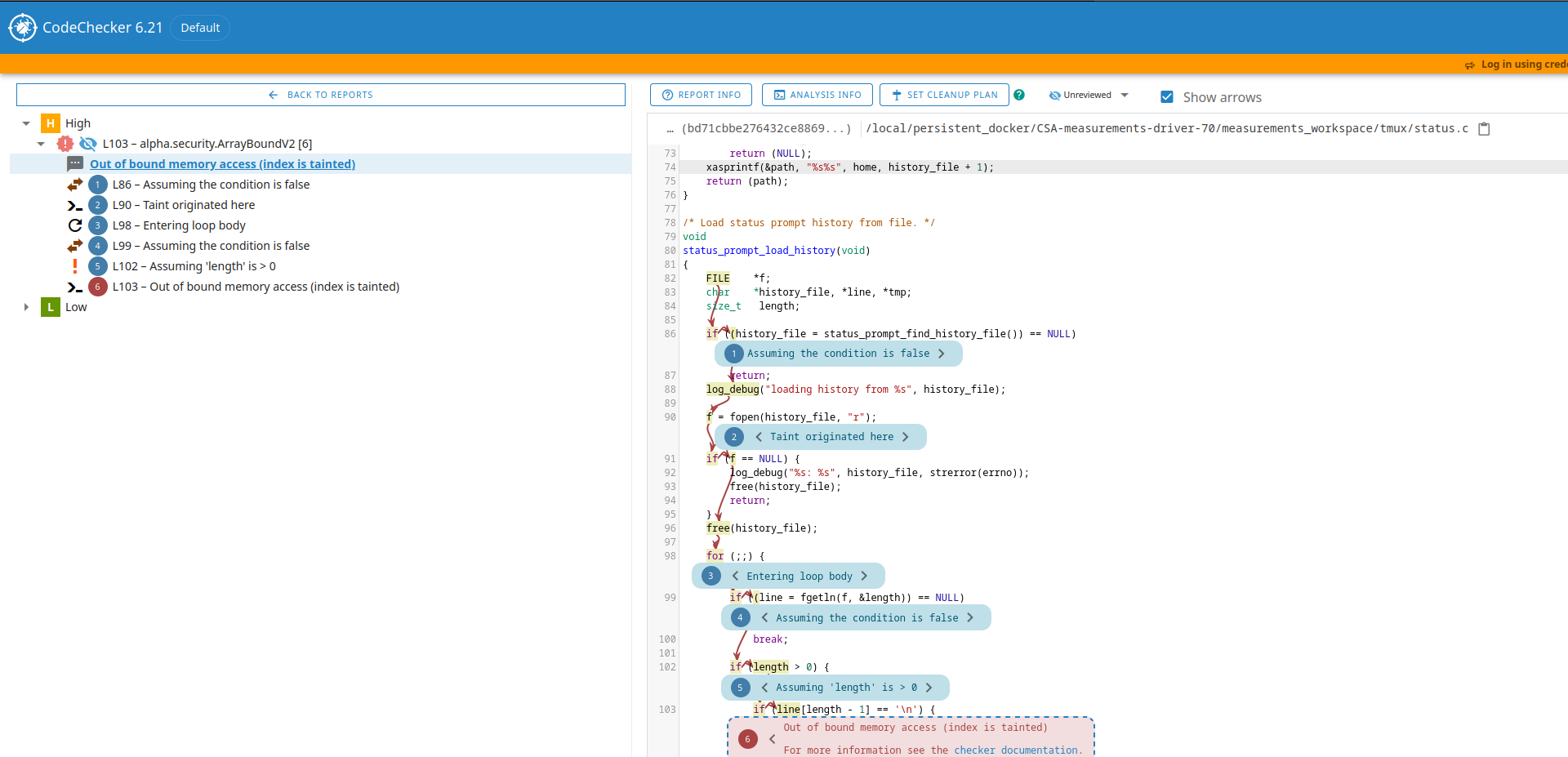Click the terminal prompt icon on L103 row
This screenshot has height=757, width=1568.
click(75, 287)
